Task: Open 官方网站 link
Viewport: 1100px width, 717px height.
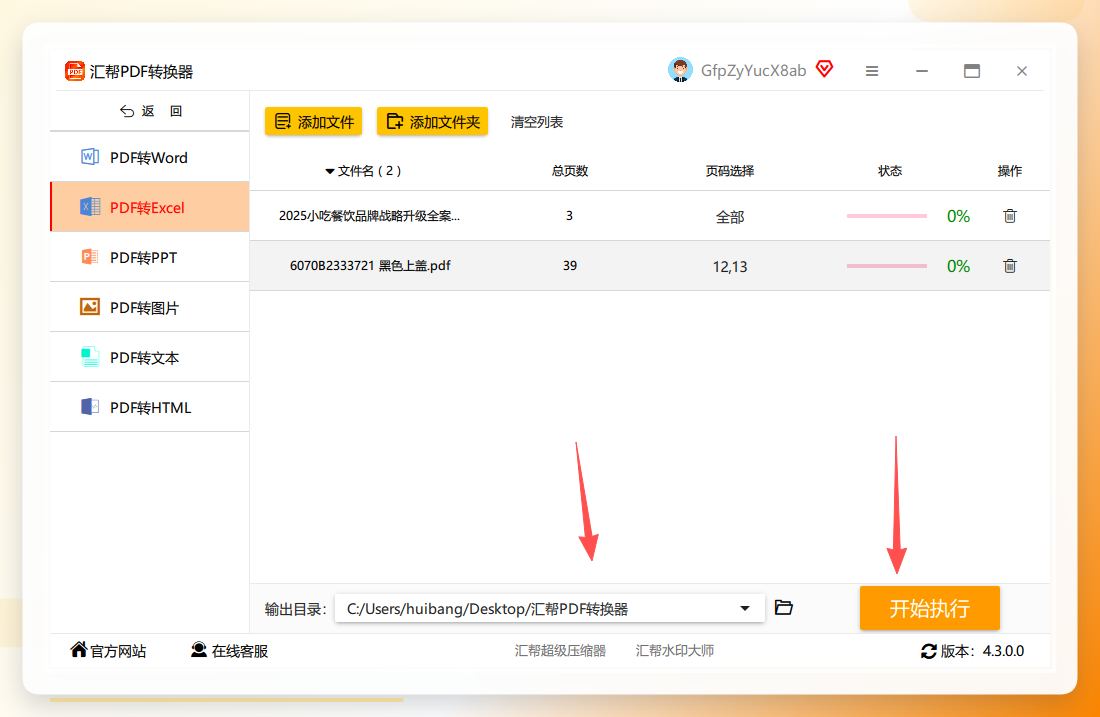Action: point(109,650)
